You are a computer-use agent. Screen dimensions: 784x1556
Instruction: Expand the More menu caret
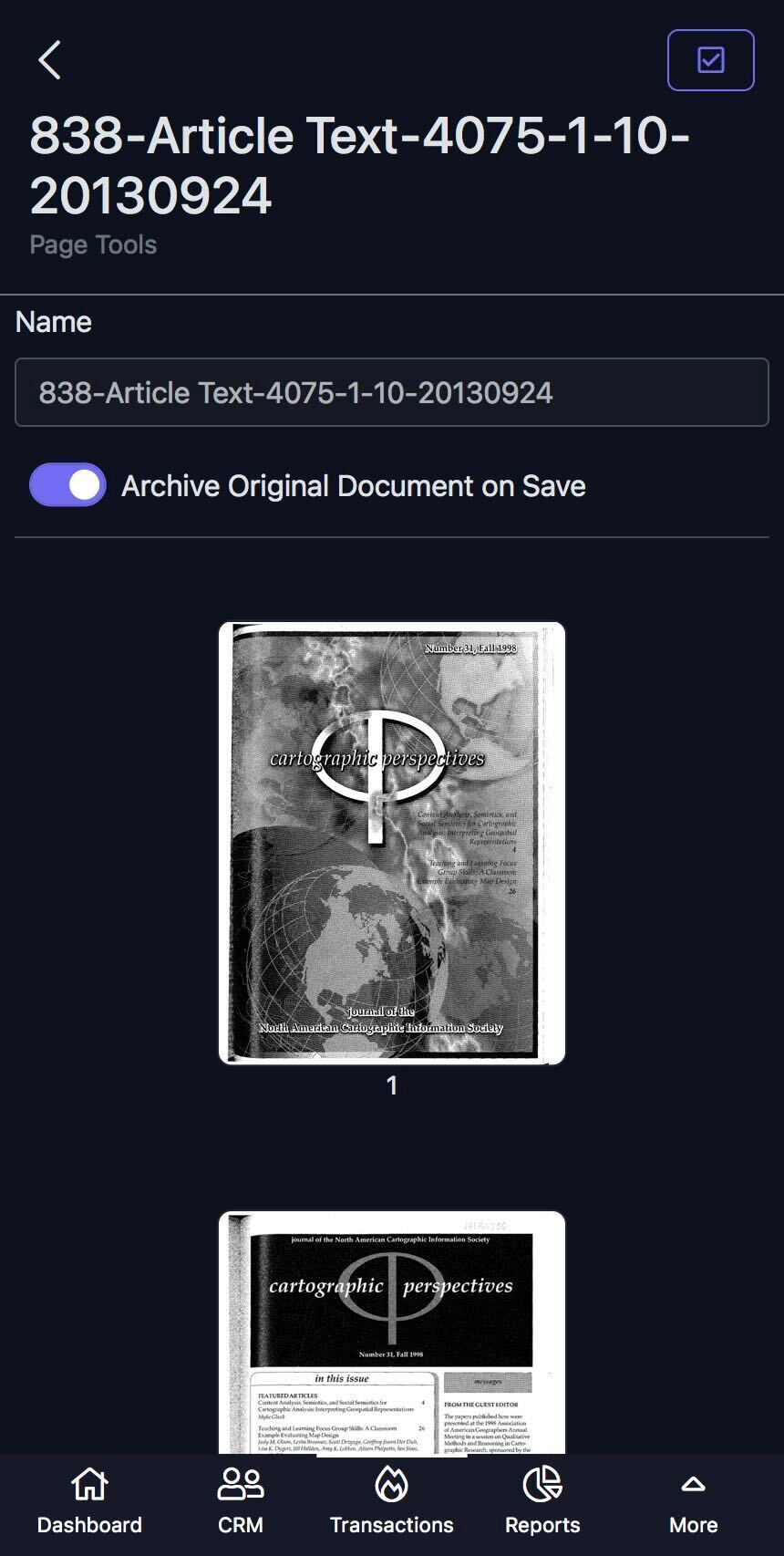tap(693, 1484)
